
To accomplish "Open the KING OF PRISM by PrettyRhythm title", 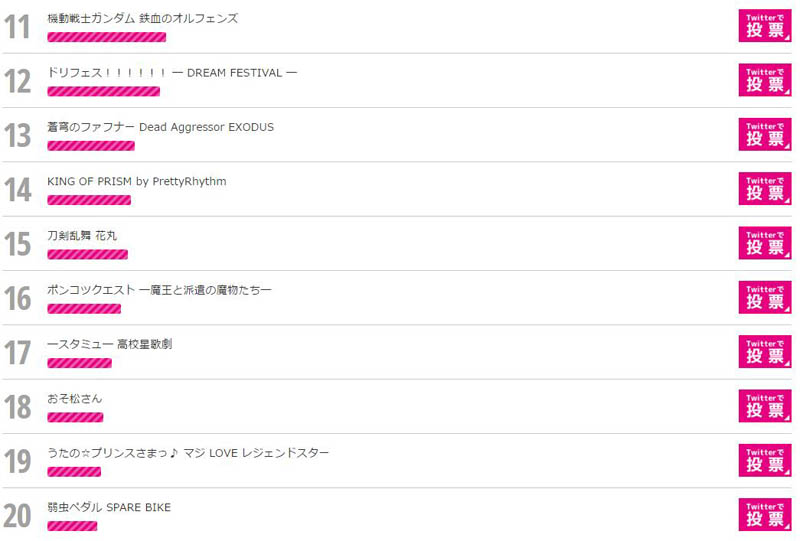I will [137, 181].
